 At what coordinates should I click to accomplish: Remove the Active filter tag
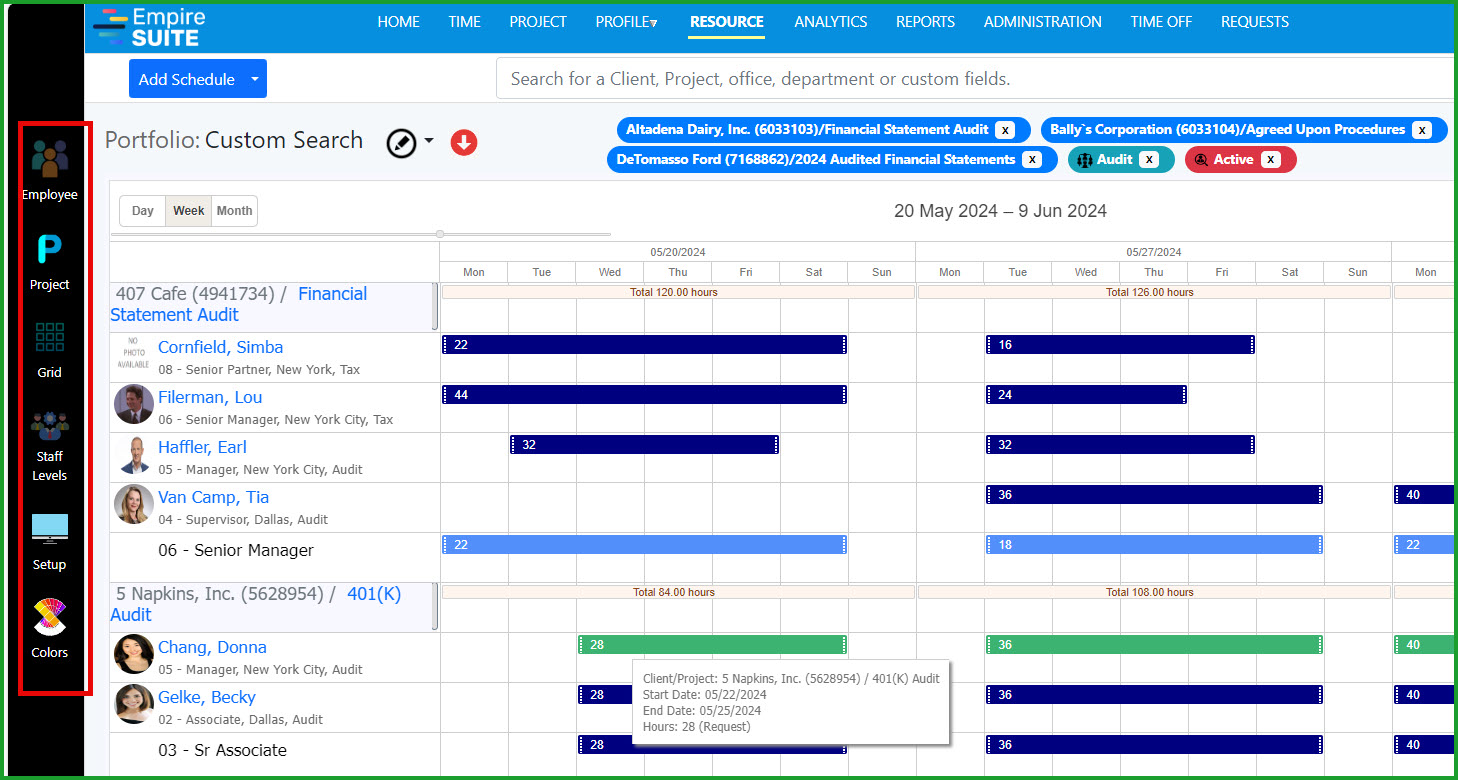click(x=1270, y=160)
